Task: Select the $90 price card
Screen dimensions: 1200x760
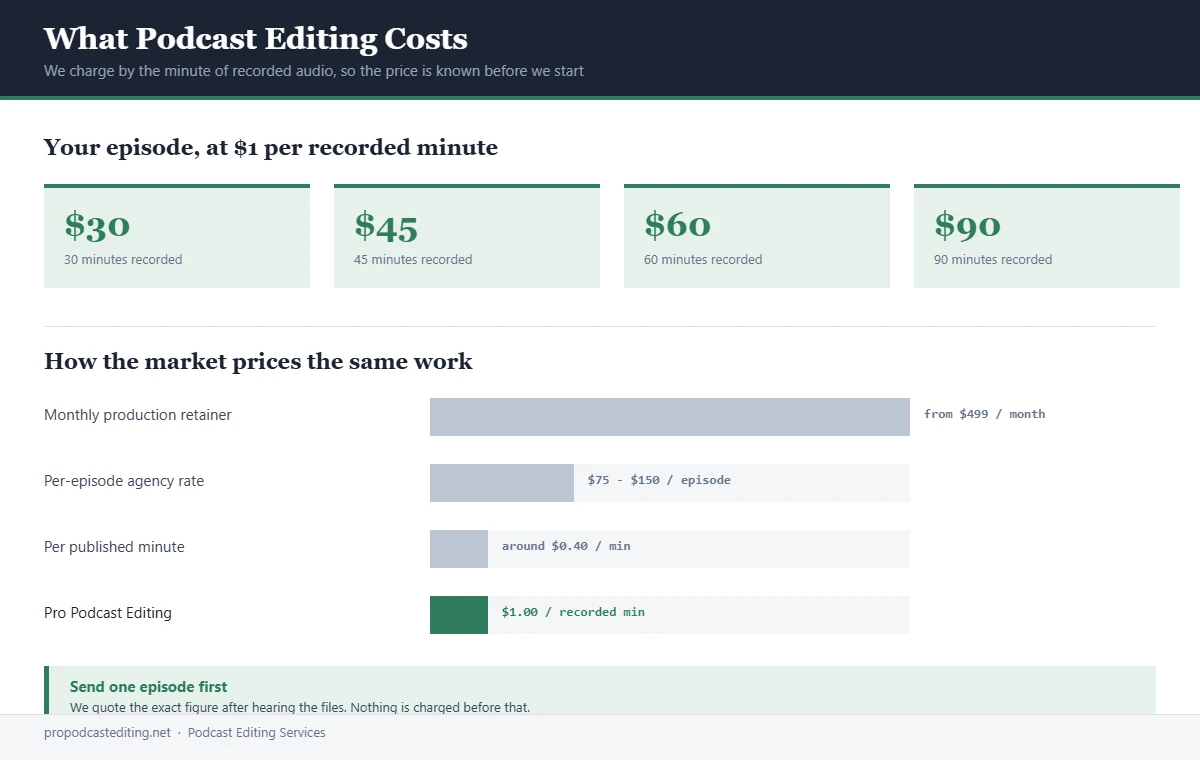Action: coord(1047,236)
